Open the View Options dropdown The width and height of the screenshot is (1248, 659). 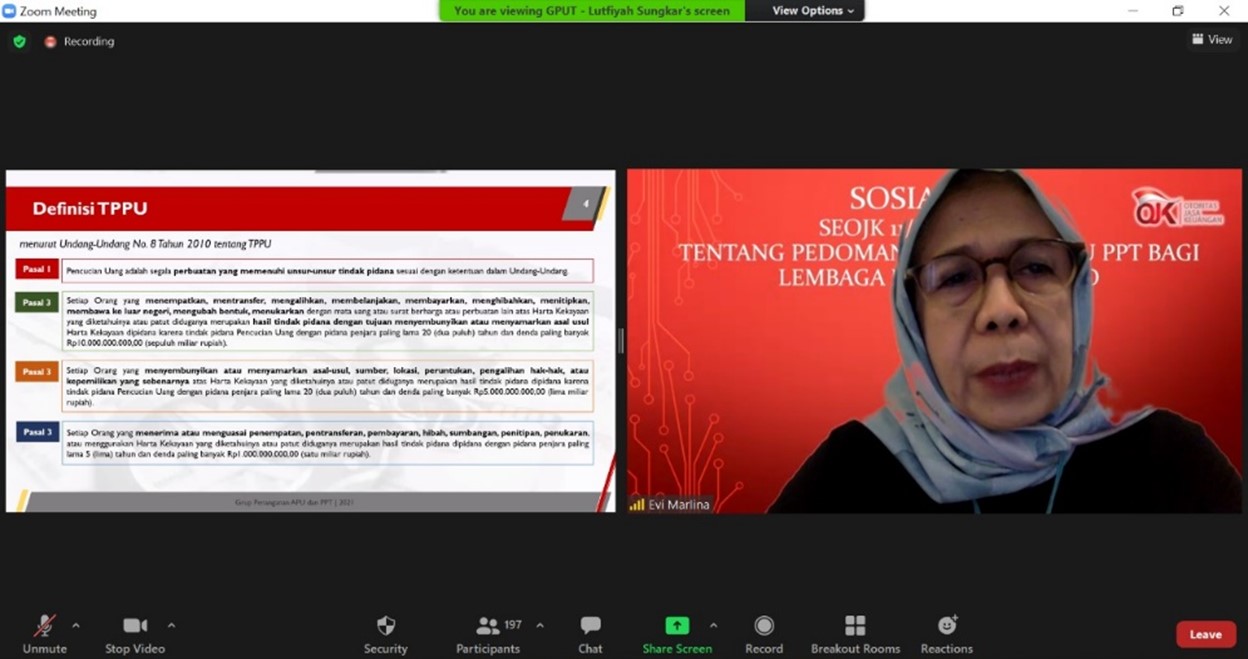pos(813,11)
